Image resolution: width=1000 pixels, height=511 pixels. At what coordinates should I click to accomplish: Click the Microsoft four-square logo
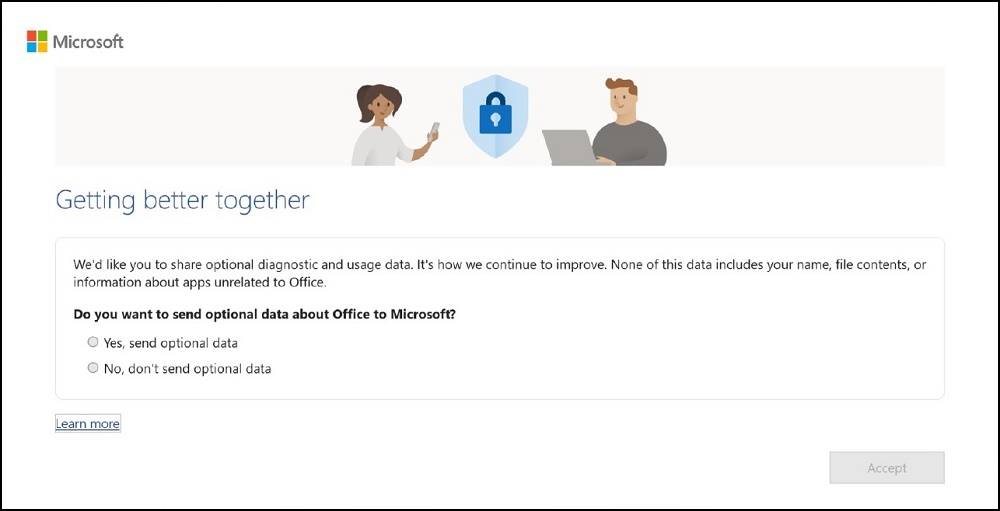point(37,41)
